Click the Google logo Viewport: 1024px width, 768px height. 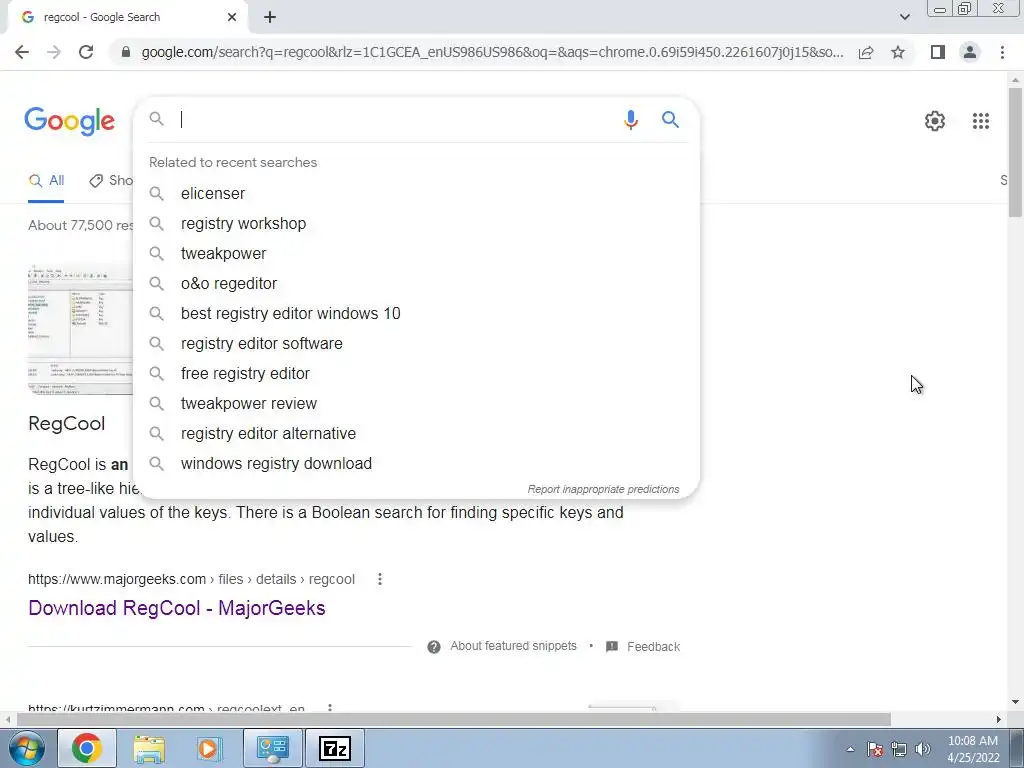(x=70, y=121)
